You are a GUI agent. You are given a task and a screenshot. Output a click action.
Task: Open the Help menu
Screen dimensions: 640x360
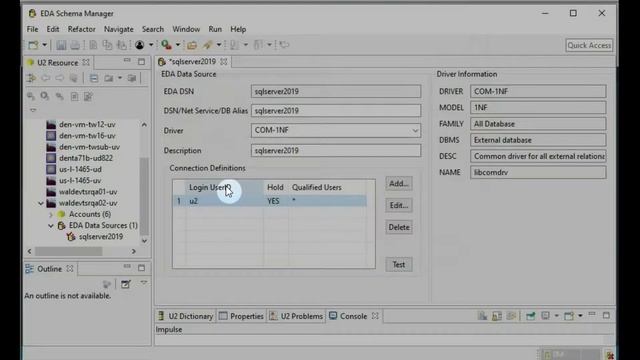[238, 29]
